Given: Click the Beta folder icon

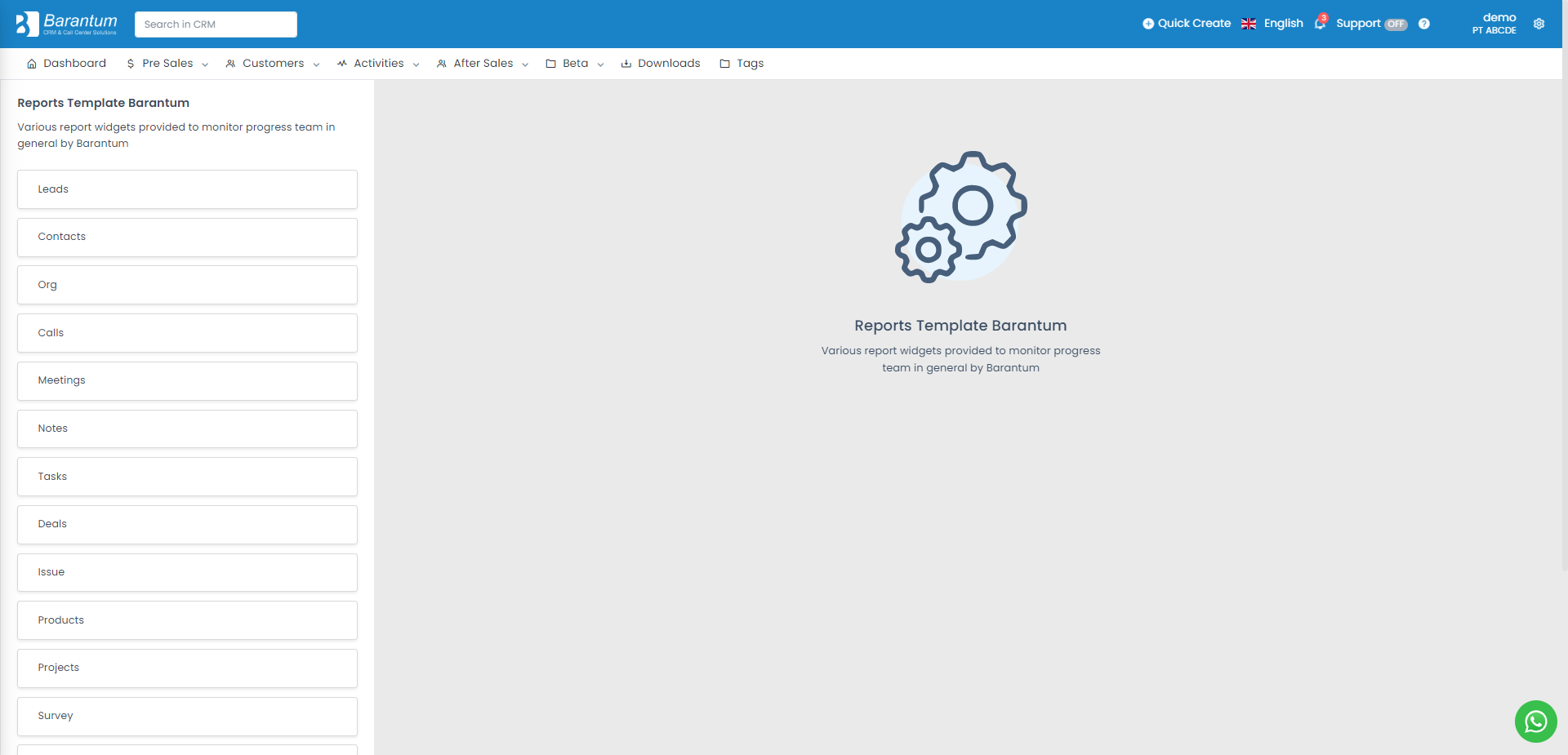Looking at the screenshot, I should click(551, 64).
